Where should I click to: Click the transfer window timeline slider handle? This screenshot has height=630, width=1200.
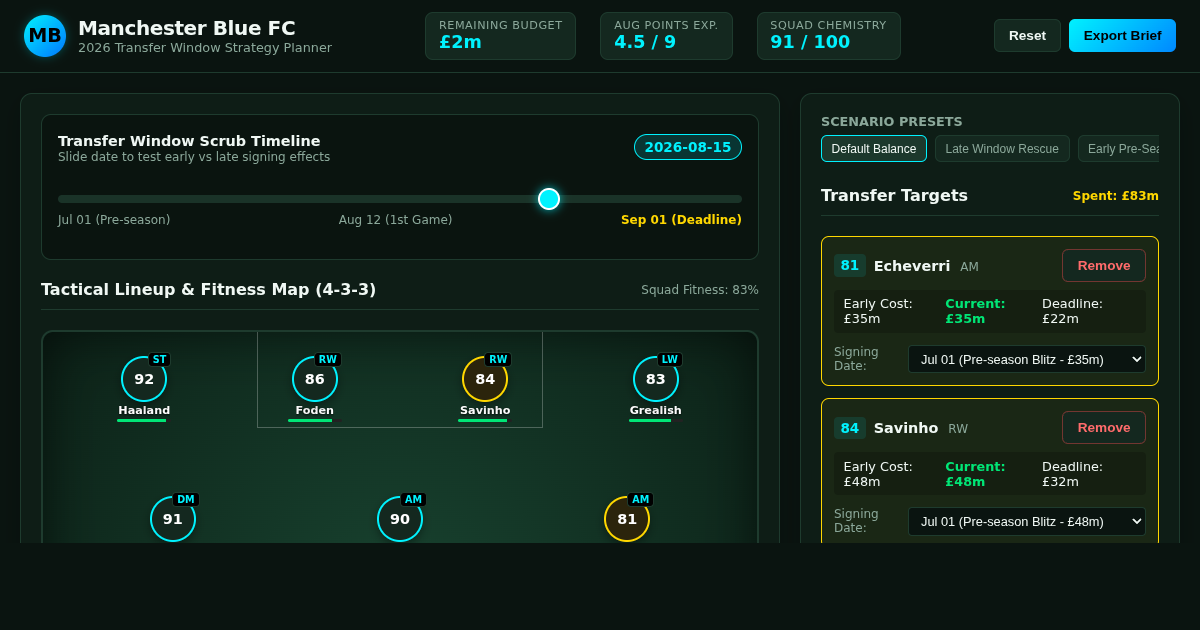click(549, 199)
